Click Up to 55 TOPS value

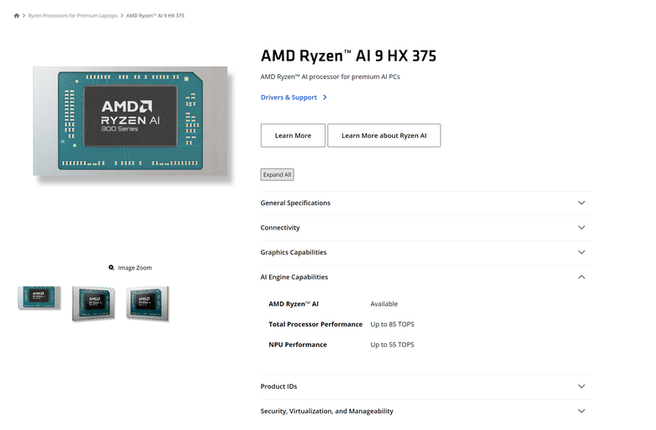392,345
